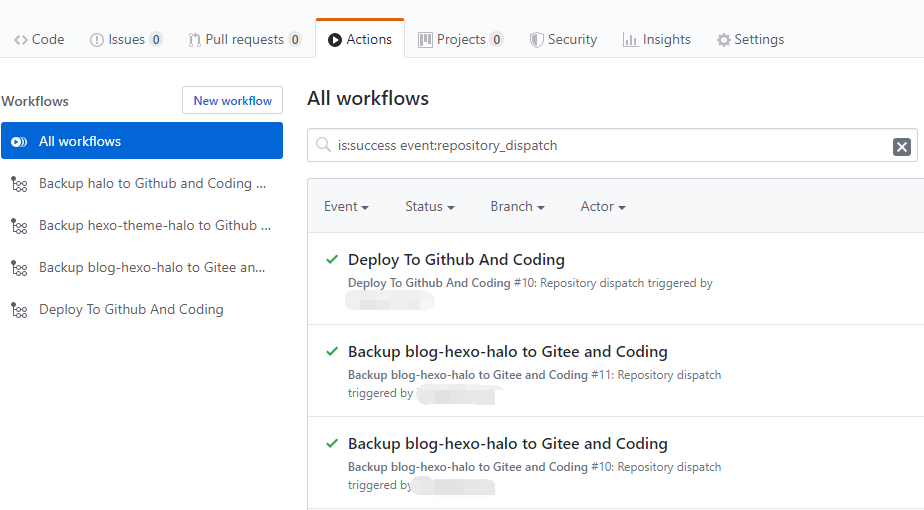
Task: Expand the Actor filter dropdown
Action: 603,206
